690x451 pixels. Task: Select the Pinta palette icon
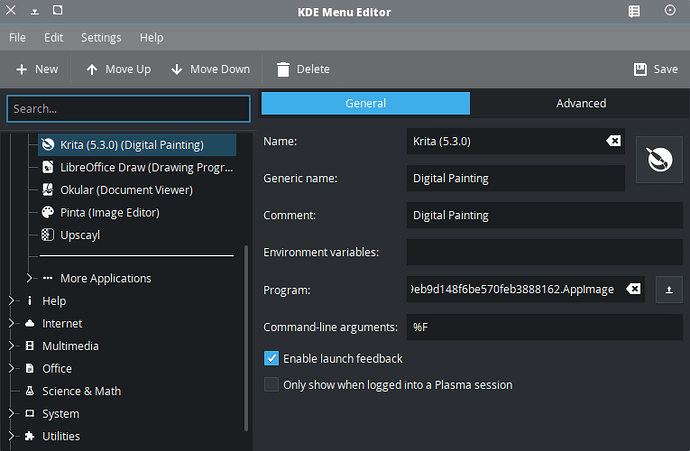coord(48,213)
